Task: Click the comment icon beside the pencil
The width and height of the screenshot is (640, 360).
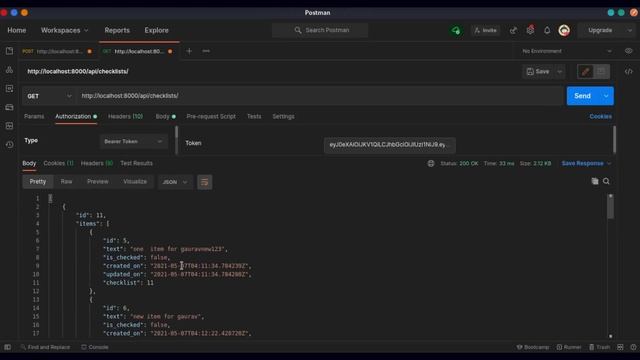Action: tap(601, 71)
